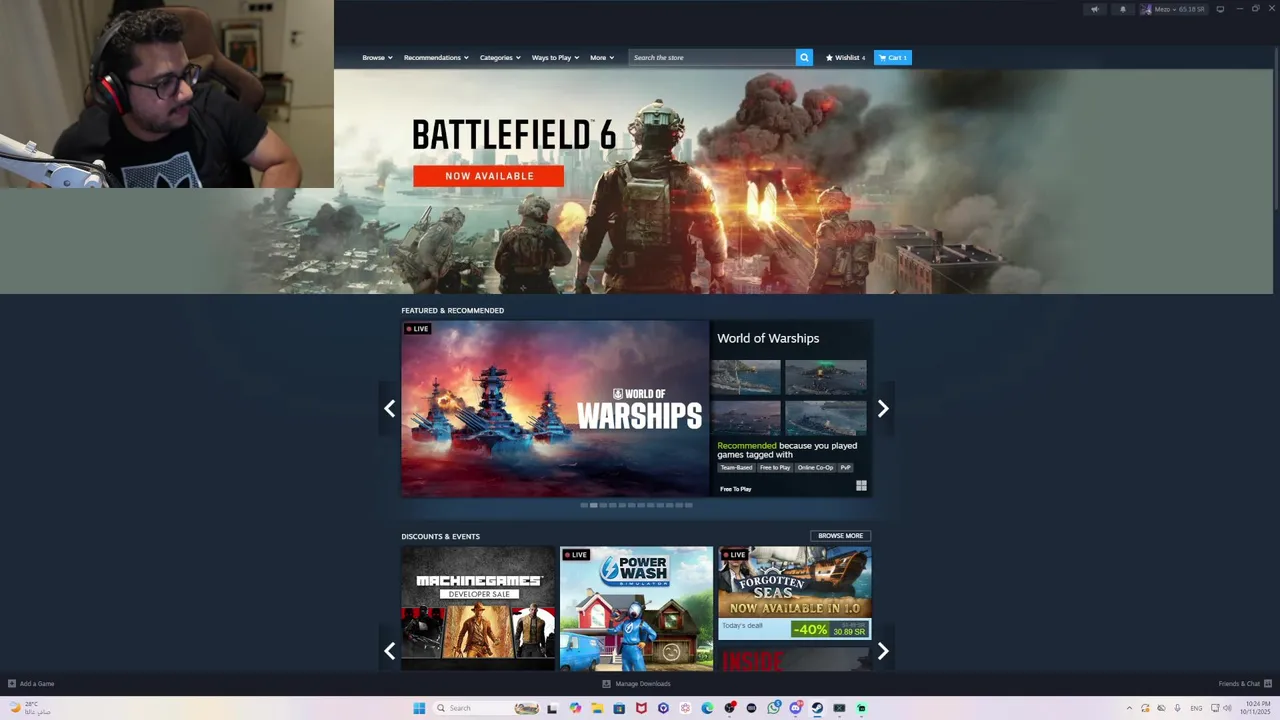
Task: Expand the Categories menu
Action: (x=500, y=58)
